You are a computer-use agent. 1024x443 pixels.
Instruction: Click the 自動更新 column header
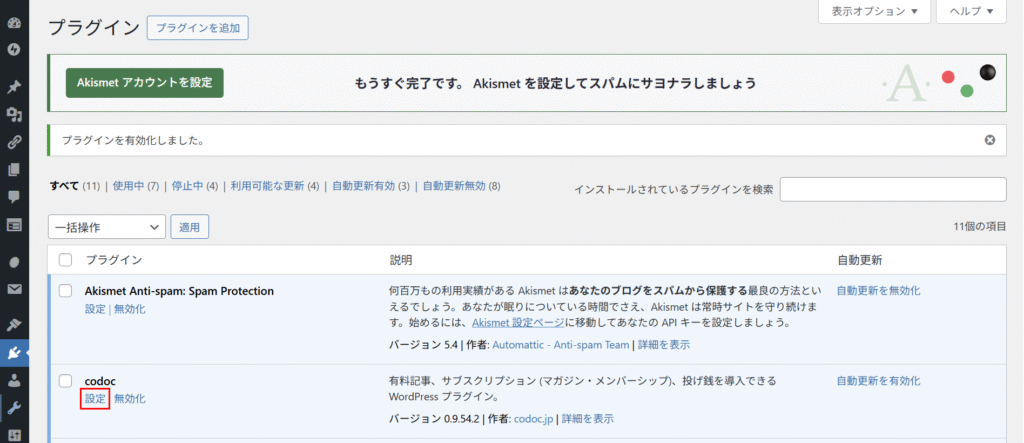point(859,260)
